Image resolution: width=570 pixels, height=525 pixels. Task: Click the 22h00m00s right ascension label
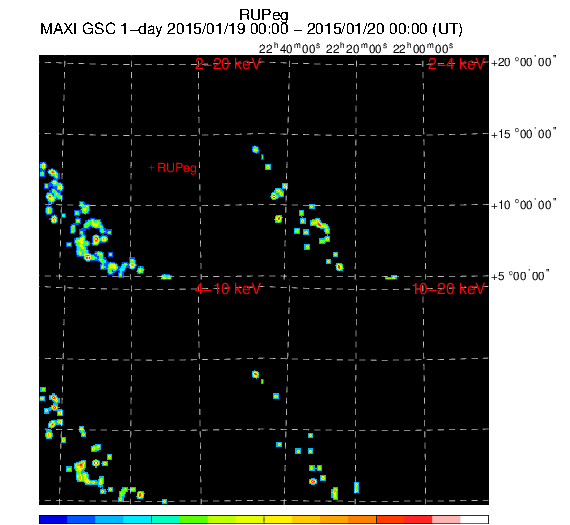(x=423, y=48)
